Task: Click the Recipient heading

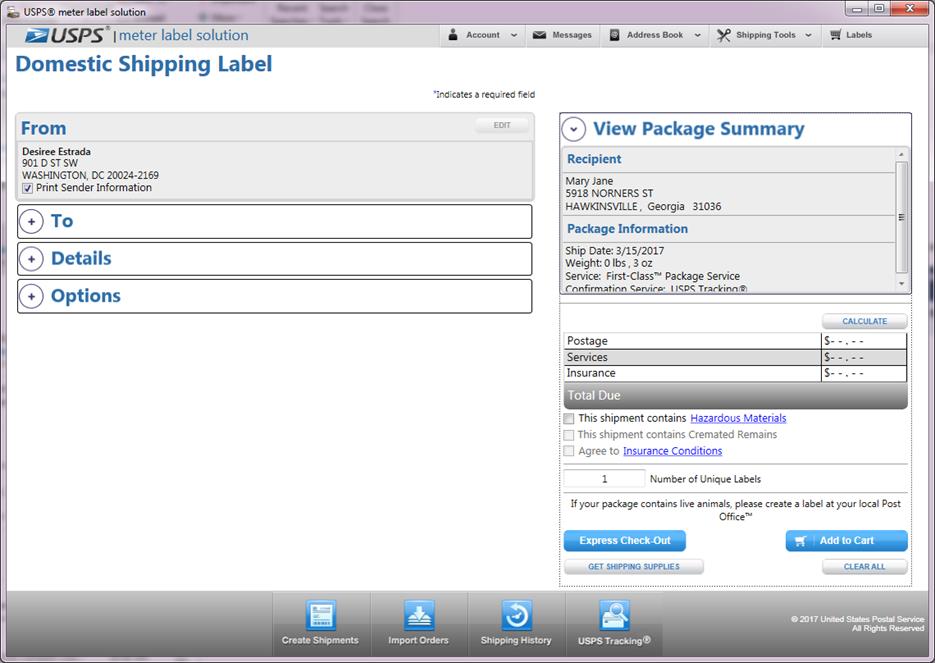Action: pos(594,159)
